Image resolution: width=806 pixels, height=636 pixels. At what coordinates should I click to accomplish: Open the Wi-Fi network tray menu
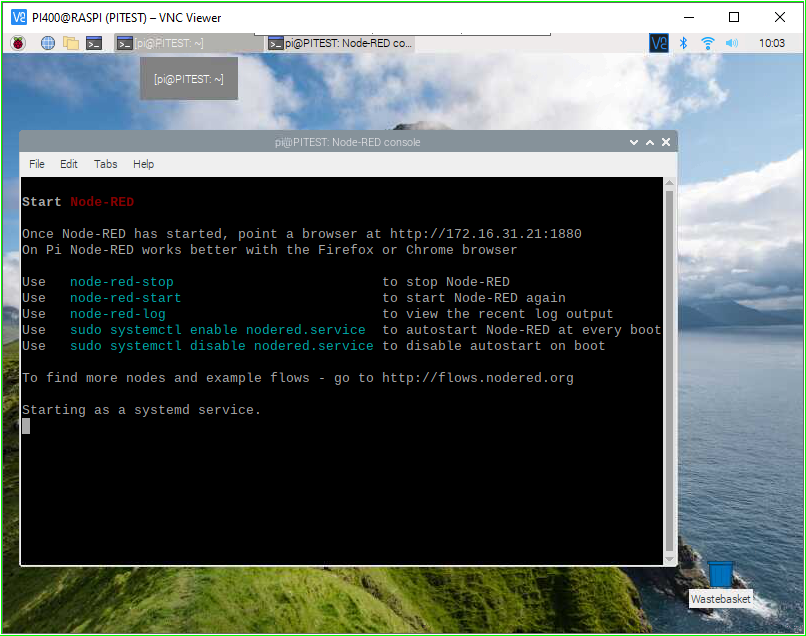[708, 43]
